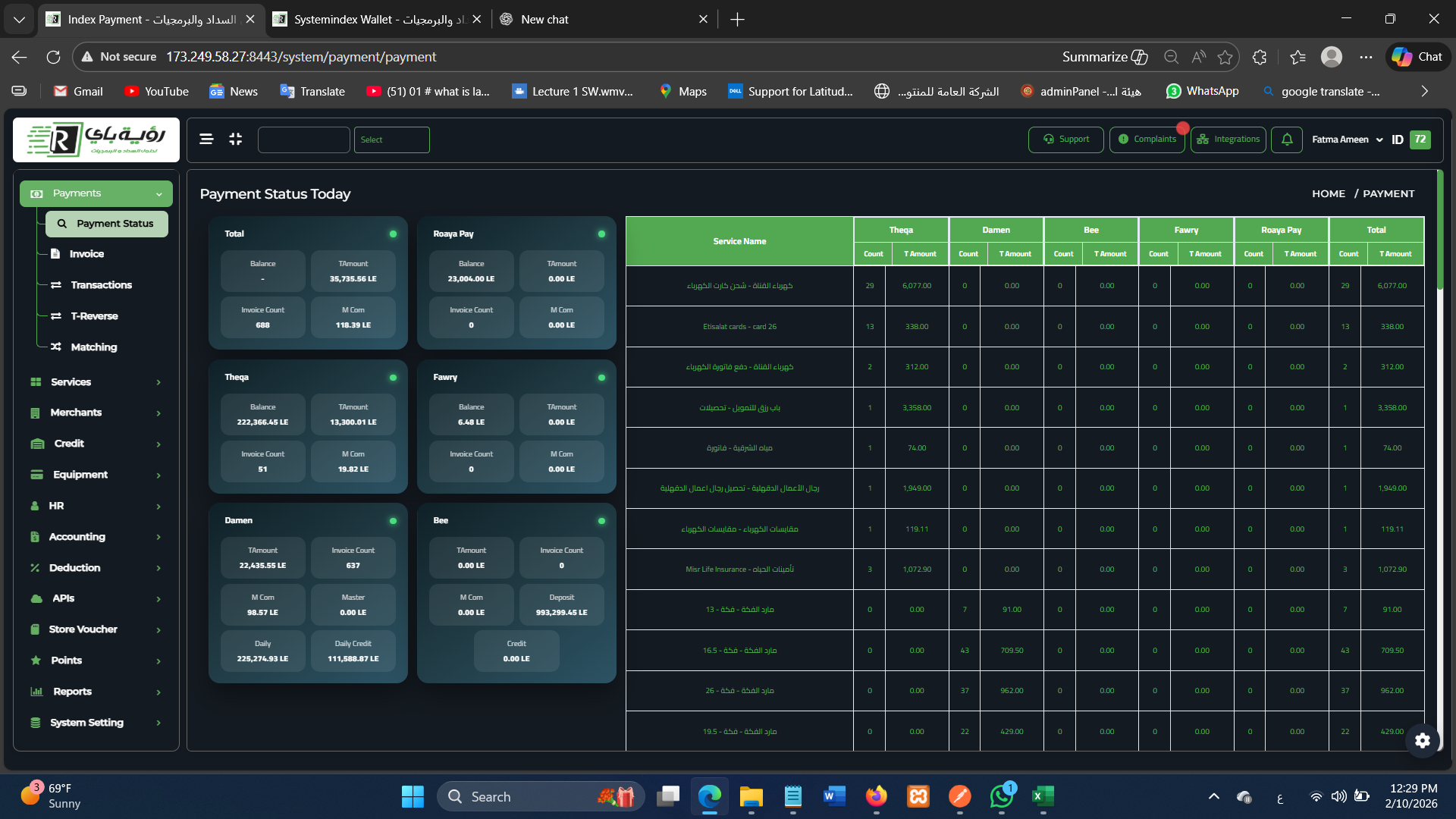Open the Select dropdown in header

[391, 140]
